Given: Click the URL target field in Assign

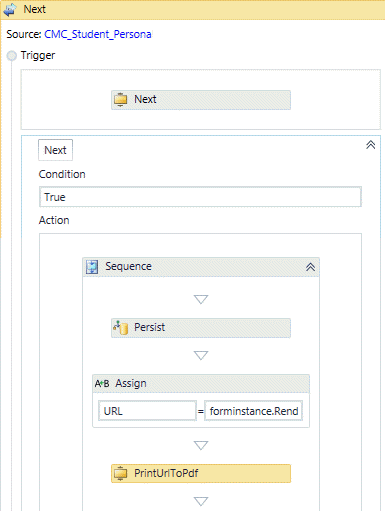Looking at the screenshot, I should tap(147, 411).
